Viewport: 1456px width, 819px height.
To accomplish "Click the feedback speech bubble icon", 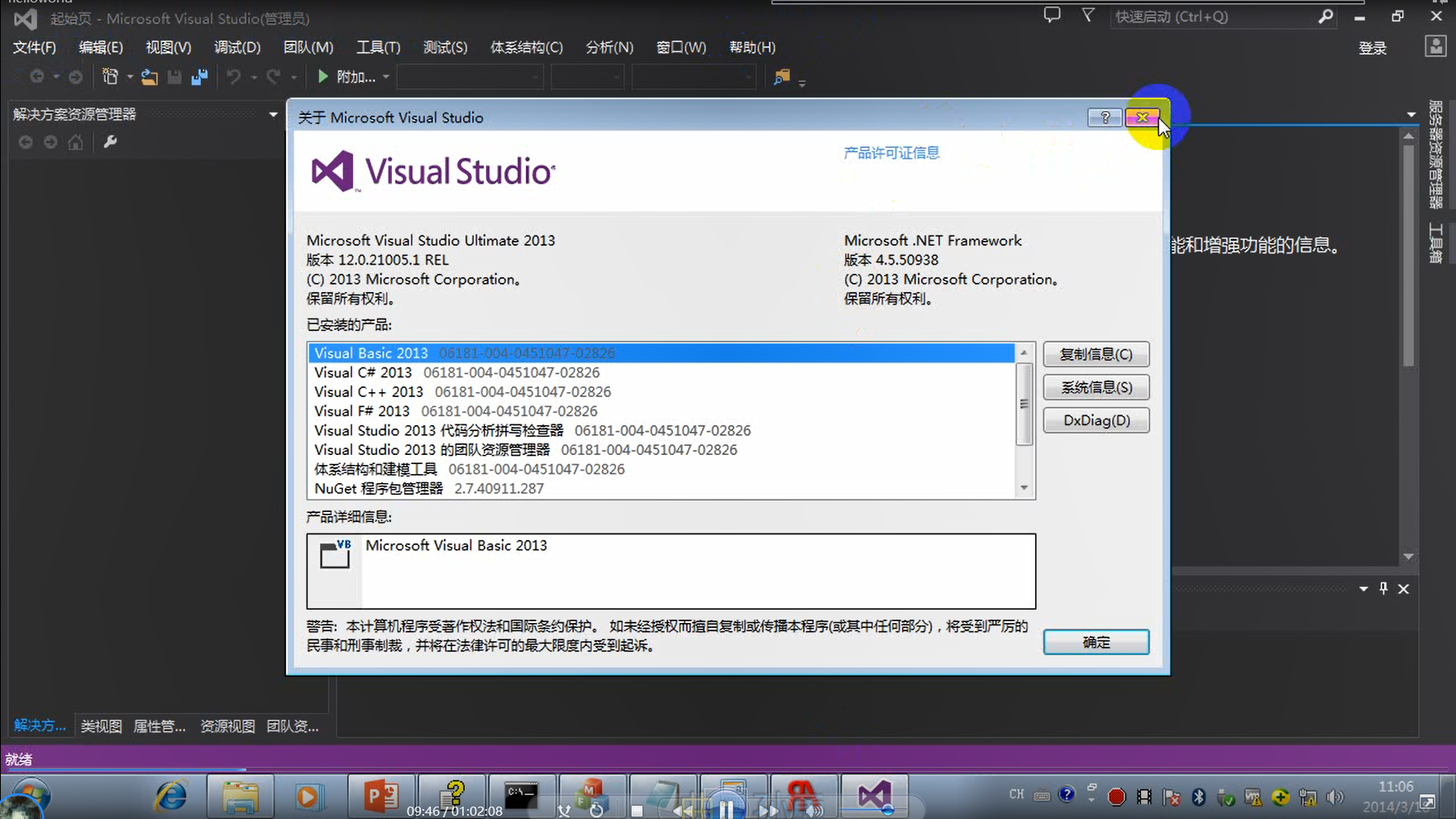I will coord(1052,16).
